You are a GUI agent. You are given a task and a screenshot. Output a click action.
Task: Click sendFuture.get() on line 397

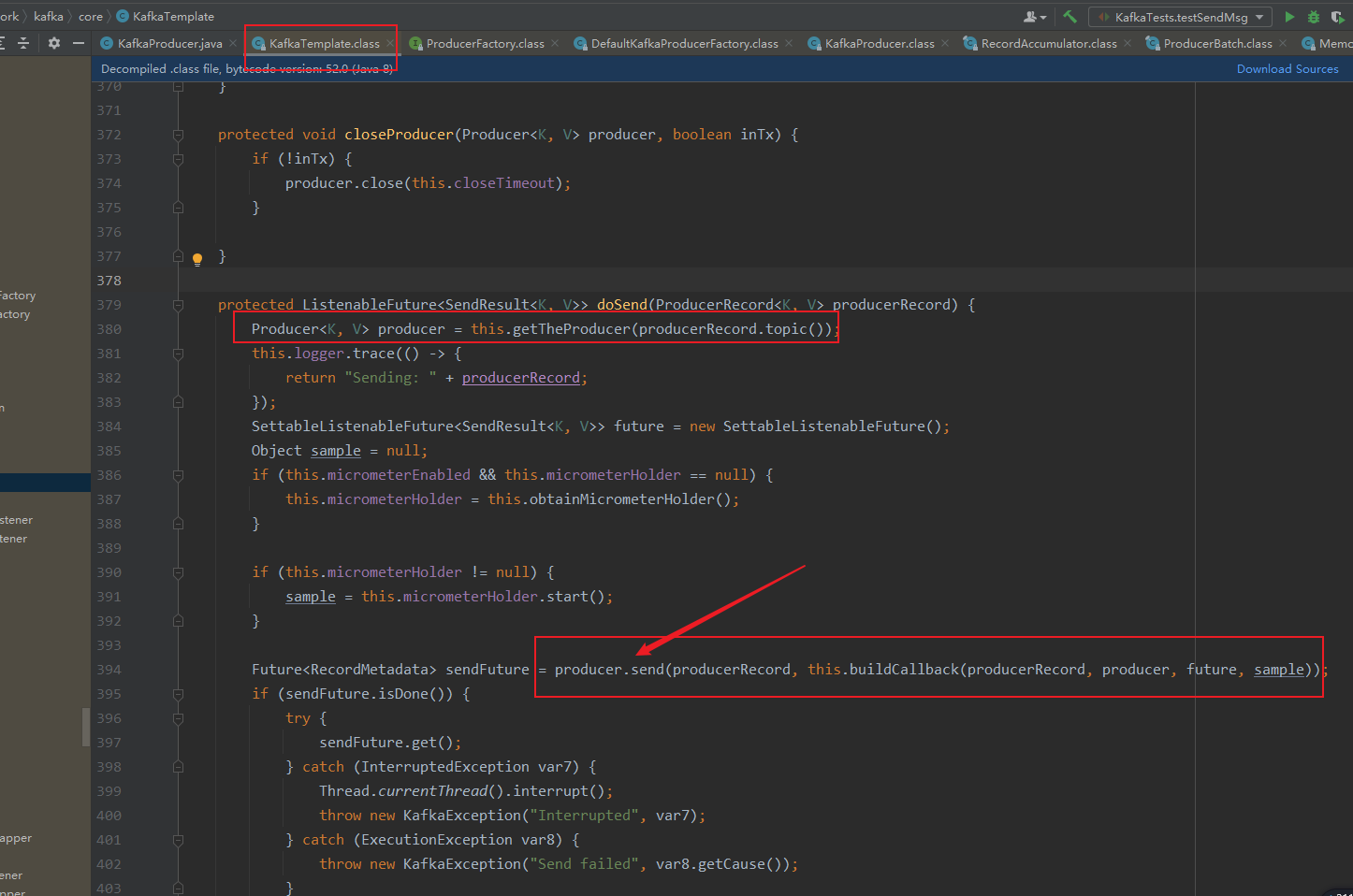[x=386, y=743]
